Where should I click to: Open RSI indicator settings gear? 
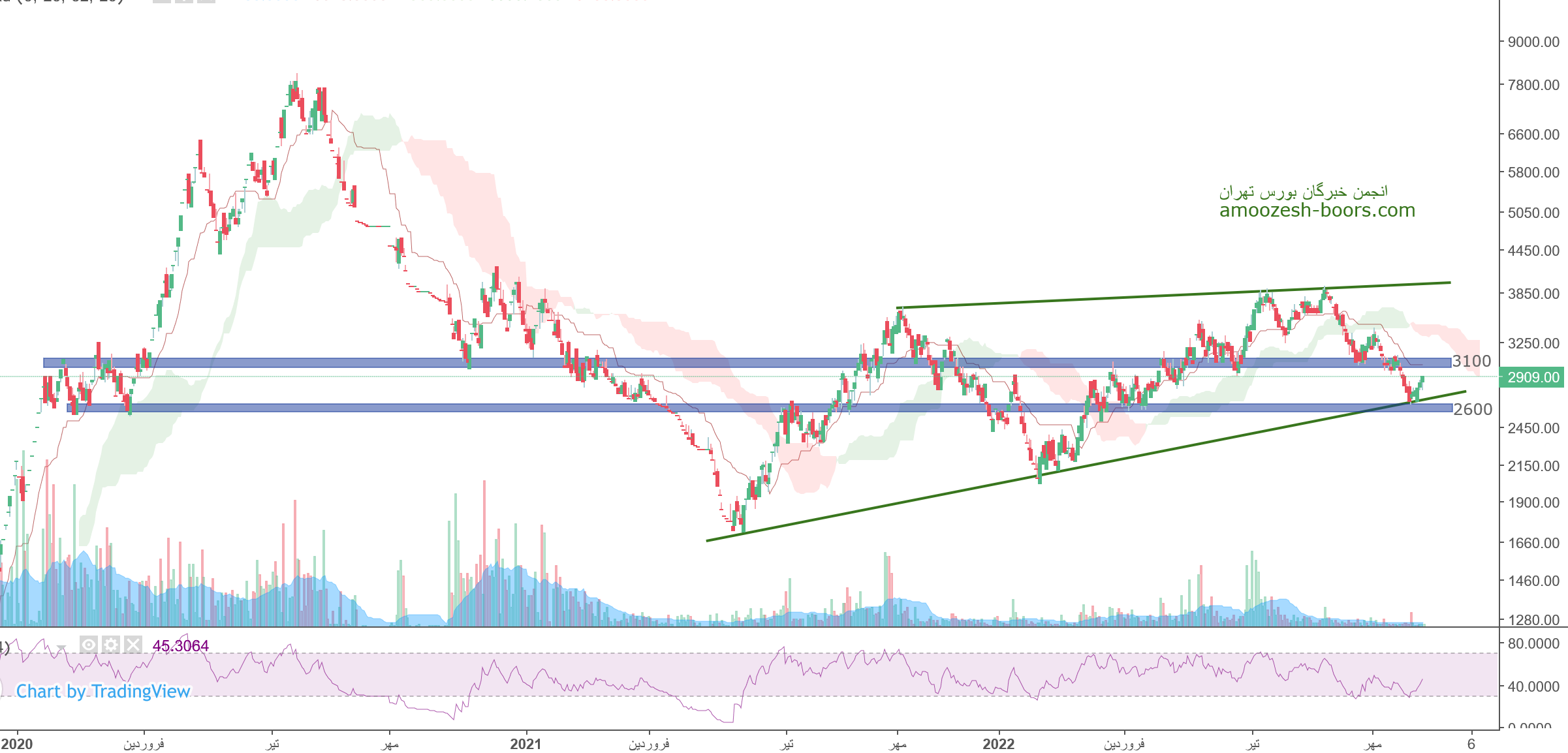pos(111,645)
